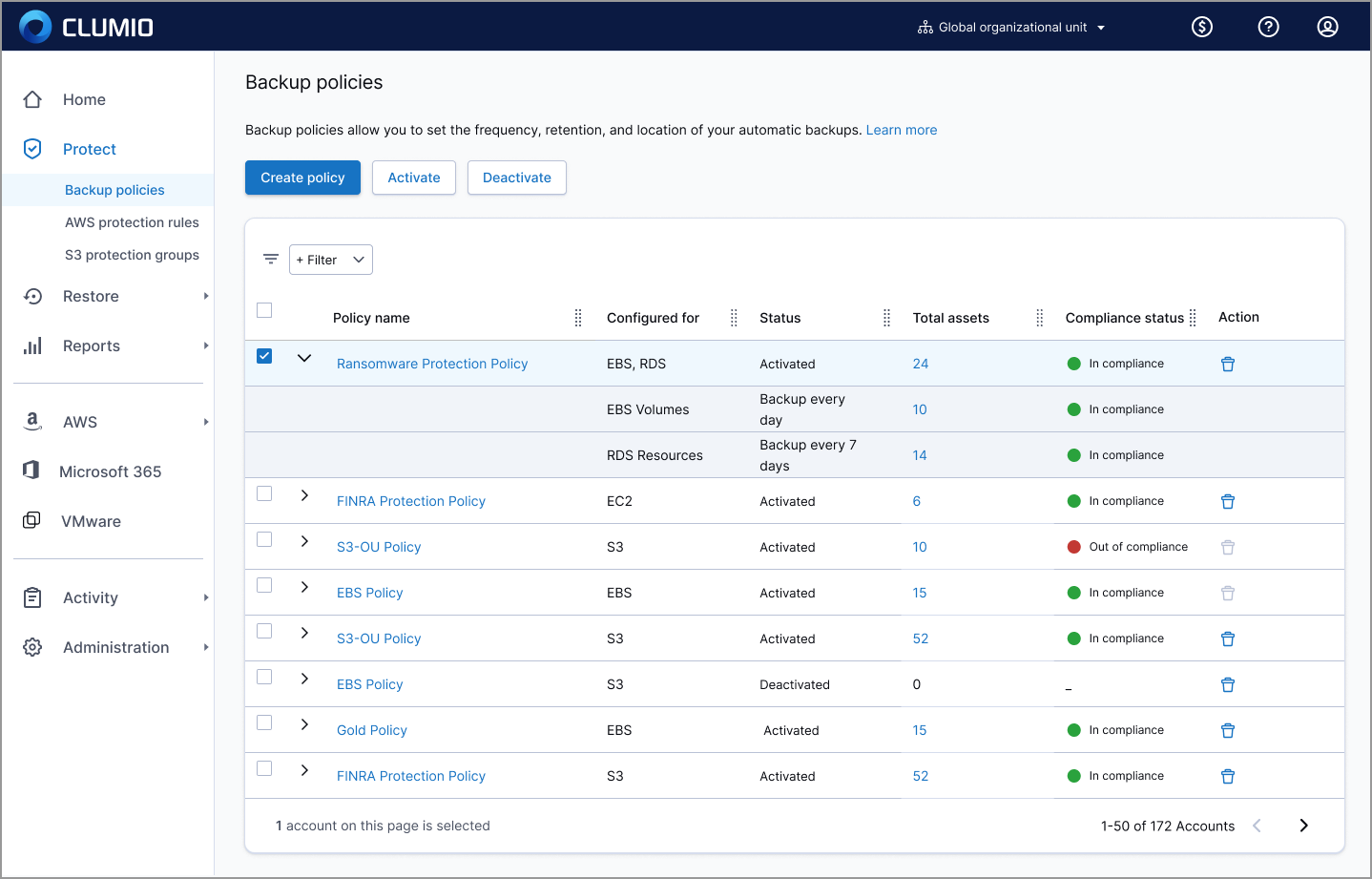Click trash icon for Gold Policy row
This screenshot has width=1372, height=879.
(1228, 730)
